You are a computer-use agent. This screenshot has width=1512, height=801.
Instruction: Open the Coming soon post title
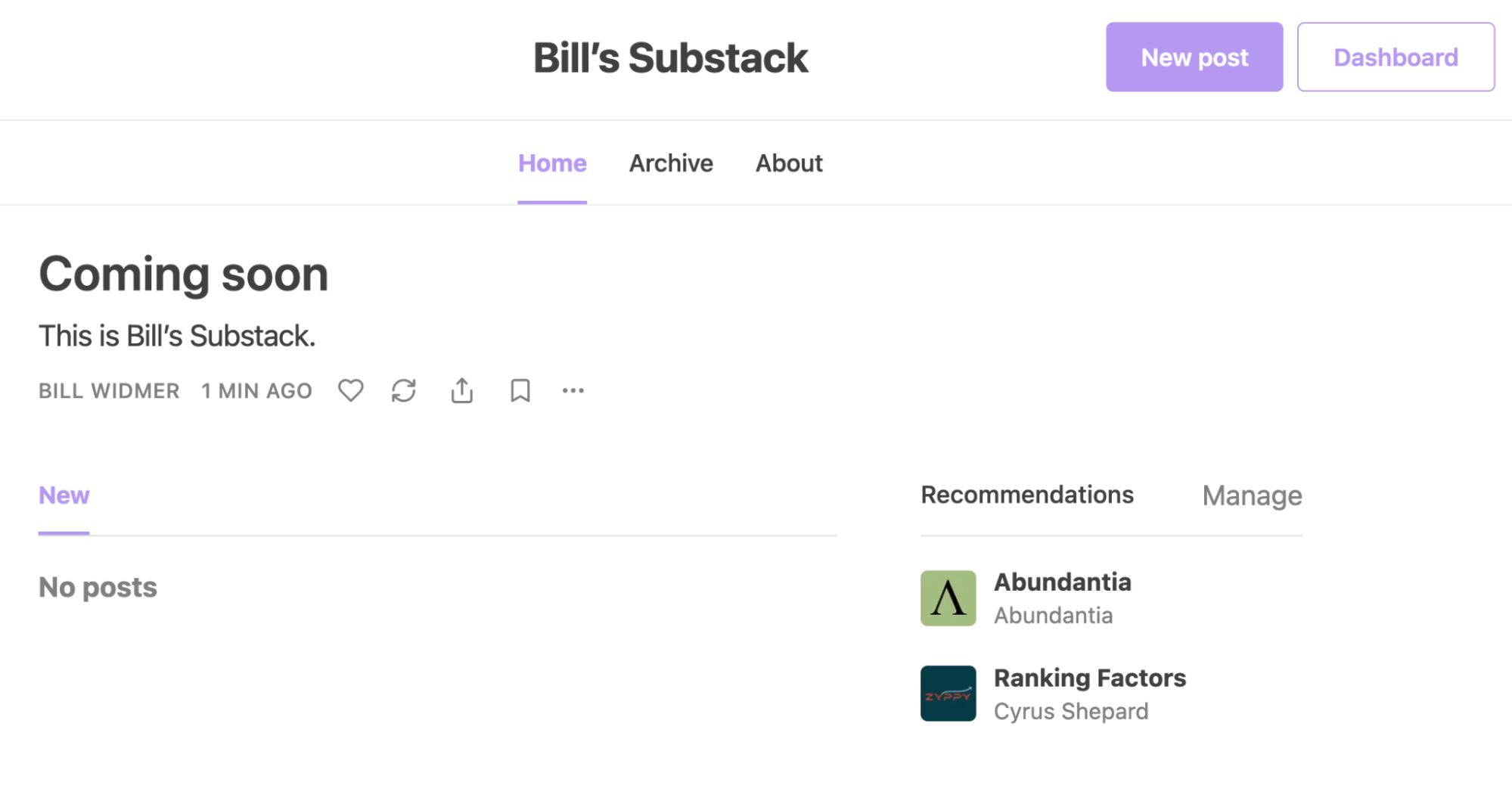point(183,274)
